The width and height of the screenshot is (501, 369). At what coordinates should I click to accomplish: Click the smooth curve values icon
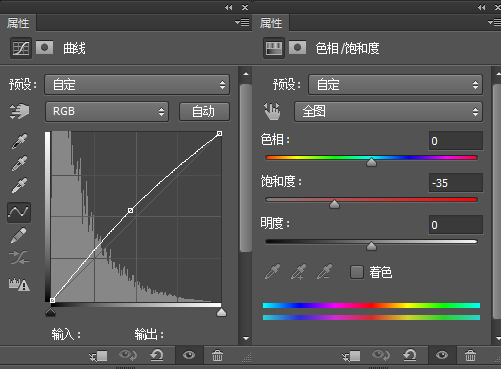19,257
